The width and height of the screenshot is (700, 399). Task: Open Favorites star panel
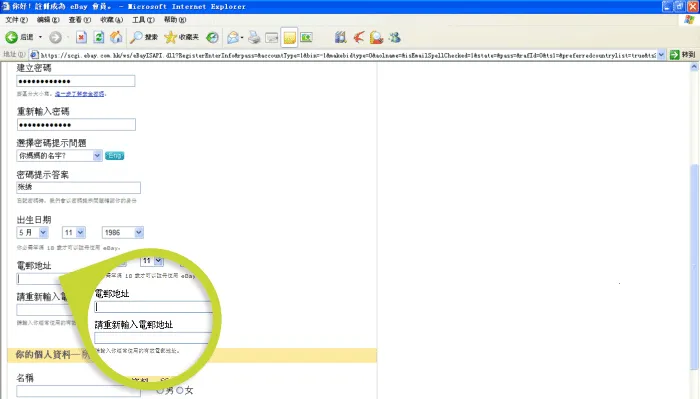[181, 37]
